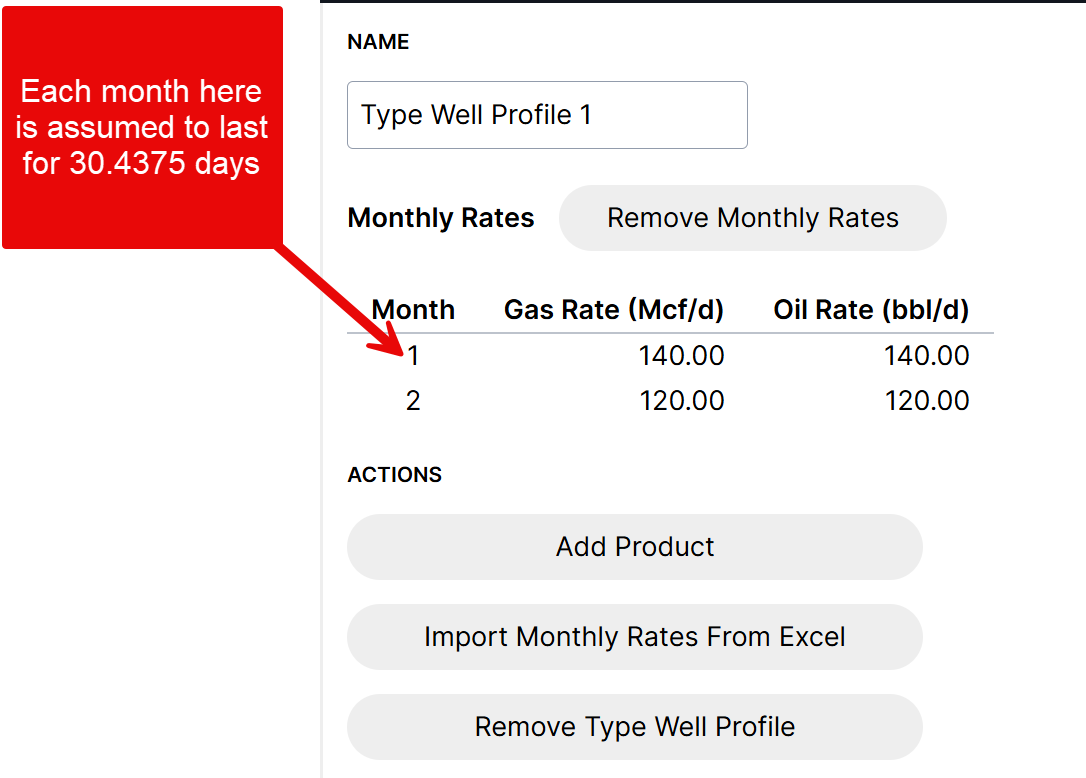Click the Month column header
1086x778 pixels.
click(x=413, y=310)
